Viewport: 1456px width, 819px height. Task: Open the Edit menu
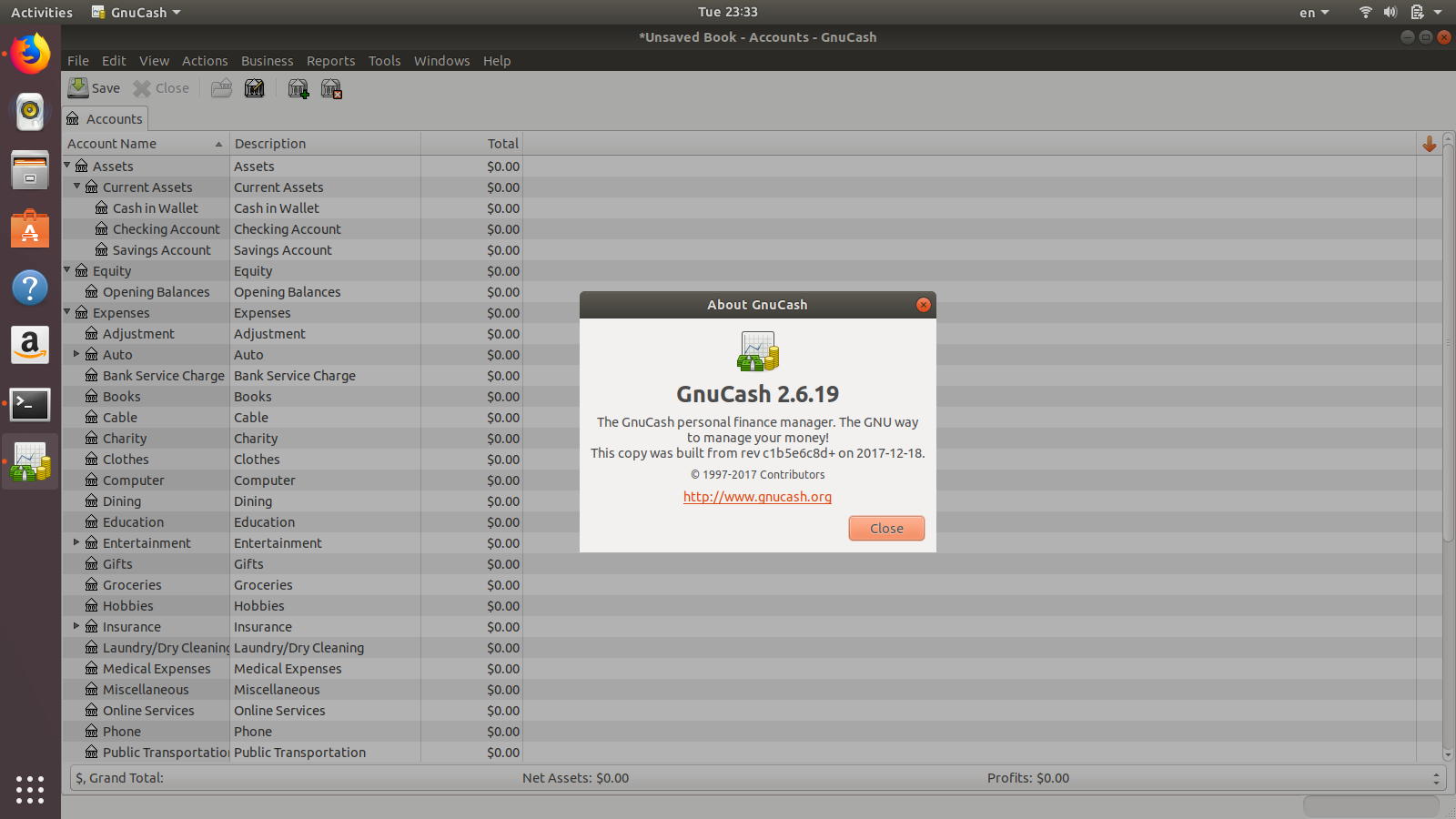(114, 61)
